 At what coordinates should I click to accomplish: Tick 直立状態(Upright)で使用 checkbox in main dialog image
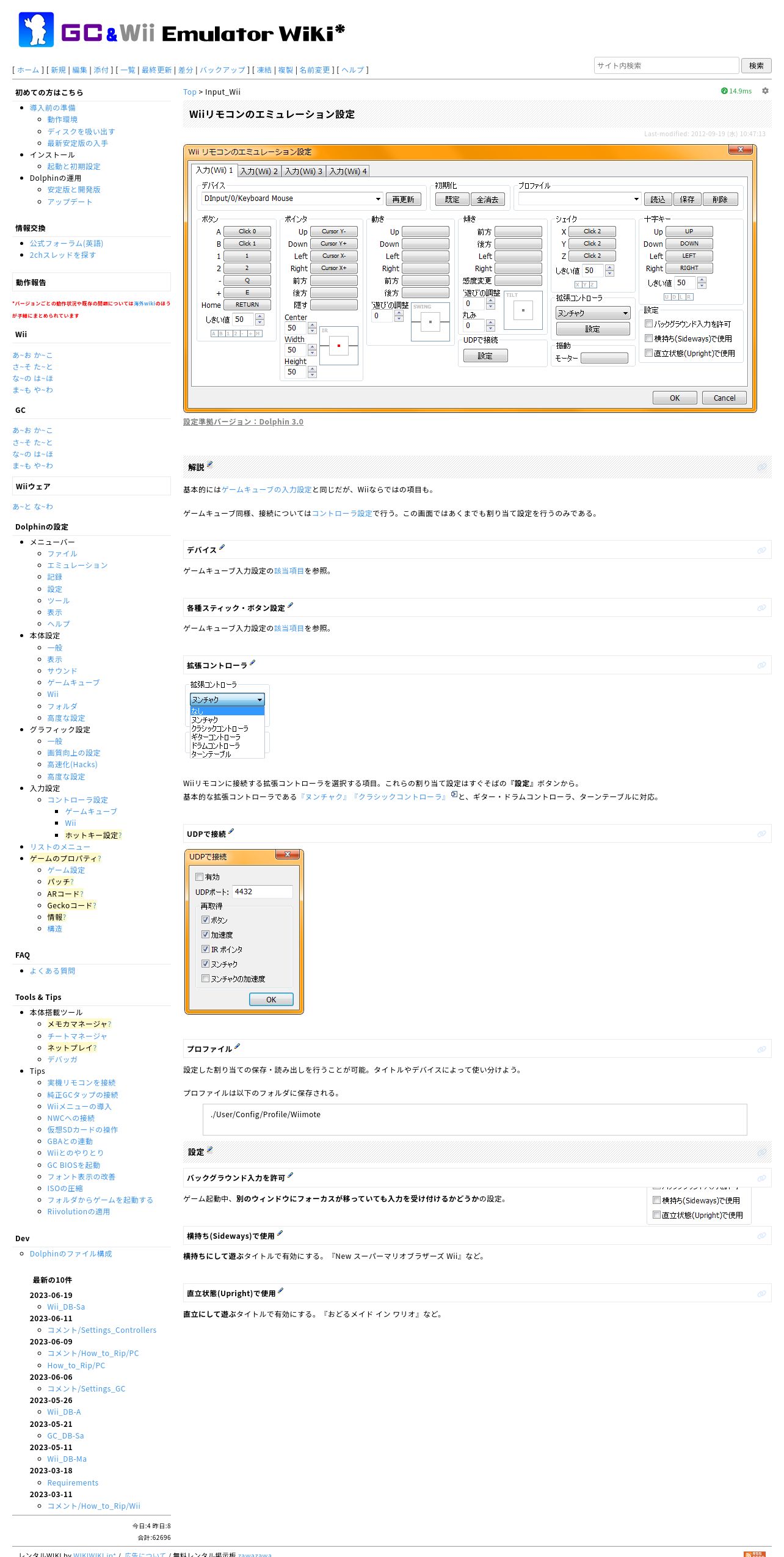pyautogui.click(x=649, y=353)
